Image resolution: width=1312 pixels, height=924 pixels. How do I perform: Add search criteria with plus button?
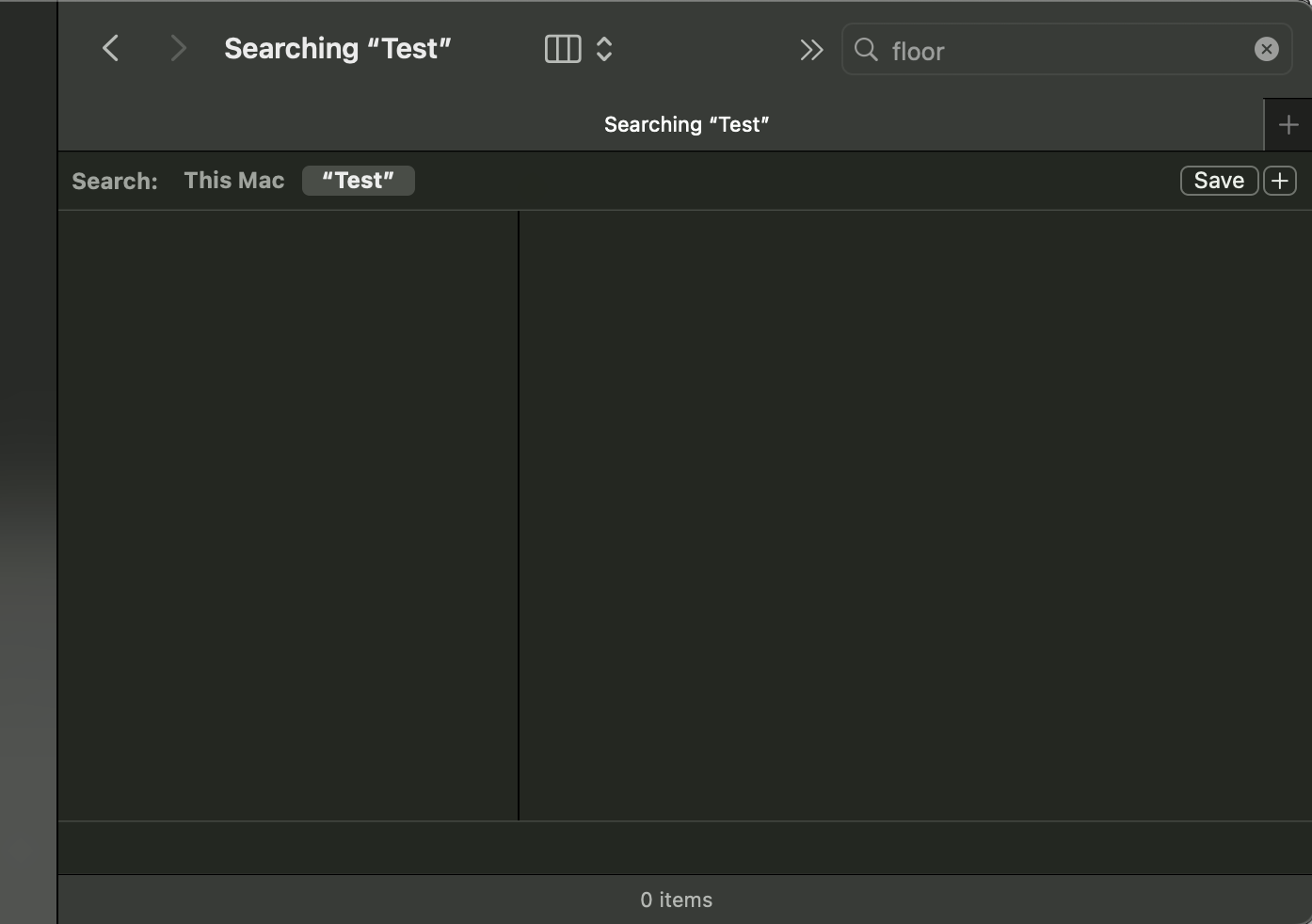[1279, 181]
